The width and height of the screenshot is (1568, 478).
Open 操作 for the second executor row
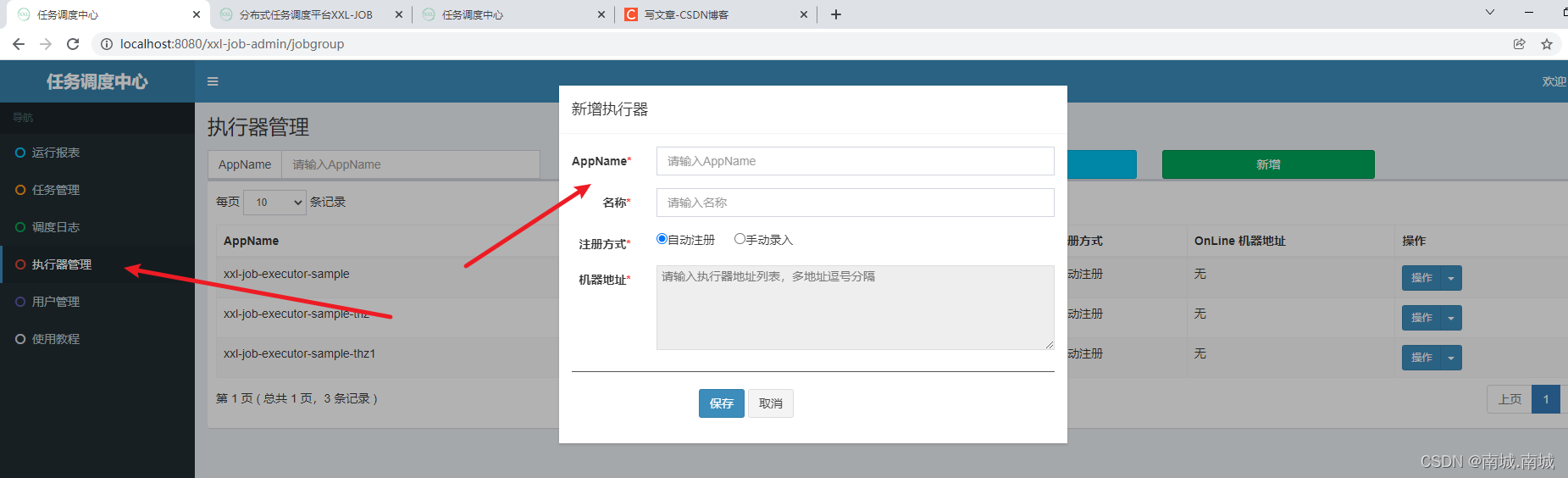tap(1421, 318)
